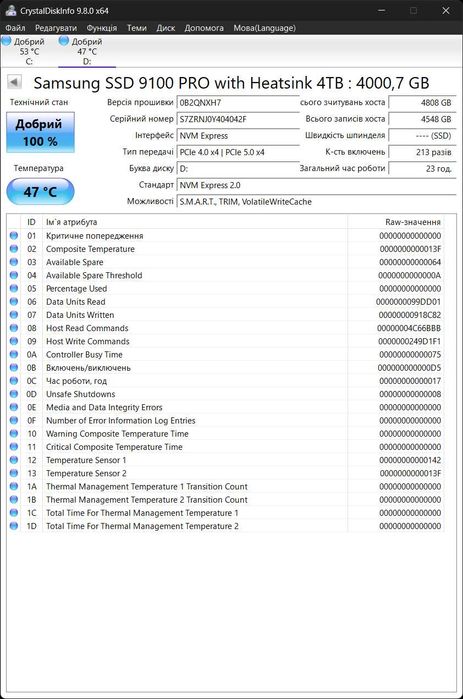Click the rotation rate value ---- (SSD)
463x699 pixels.
[422, 136]
